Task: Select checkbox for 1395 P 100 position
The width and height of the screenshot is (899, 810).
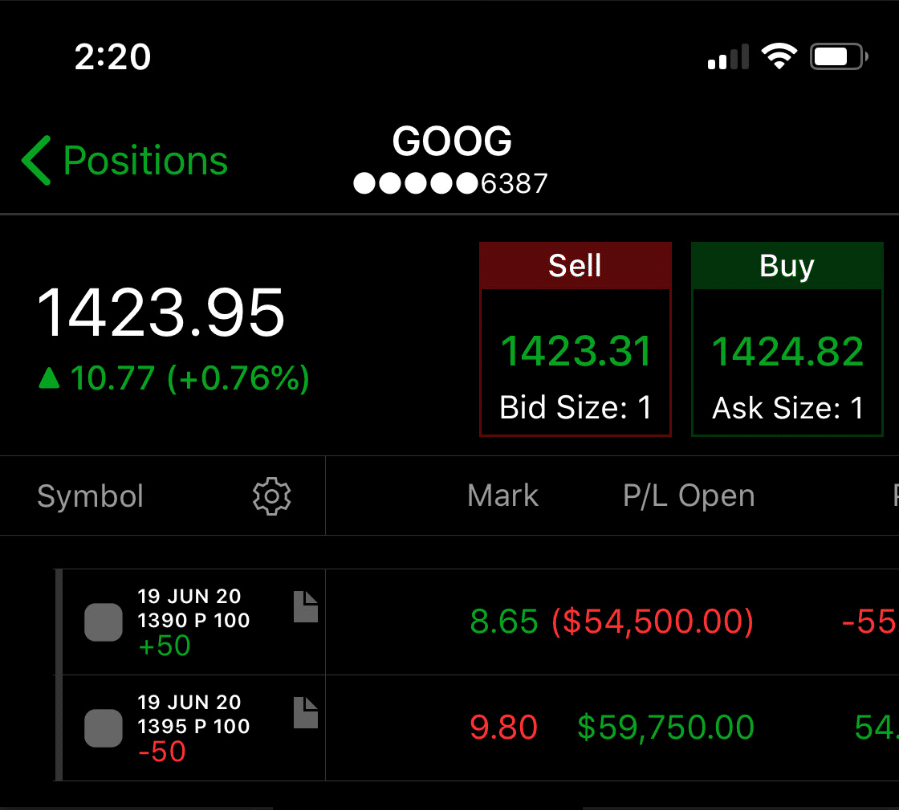Action: tap(103, 728)
